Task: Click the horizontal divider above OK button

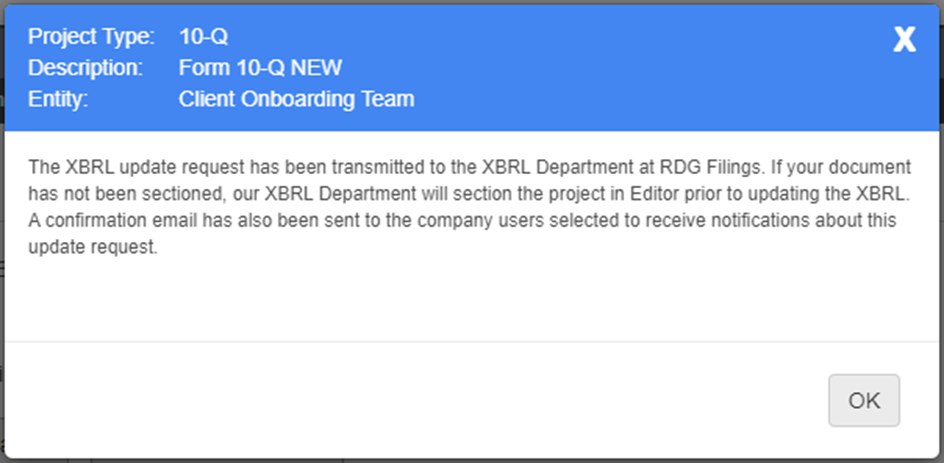Action: (x=470, y=342)
